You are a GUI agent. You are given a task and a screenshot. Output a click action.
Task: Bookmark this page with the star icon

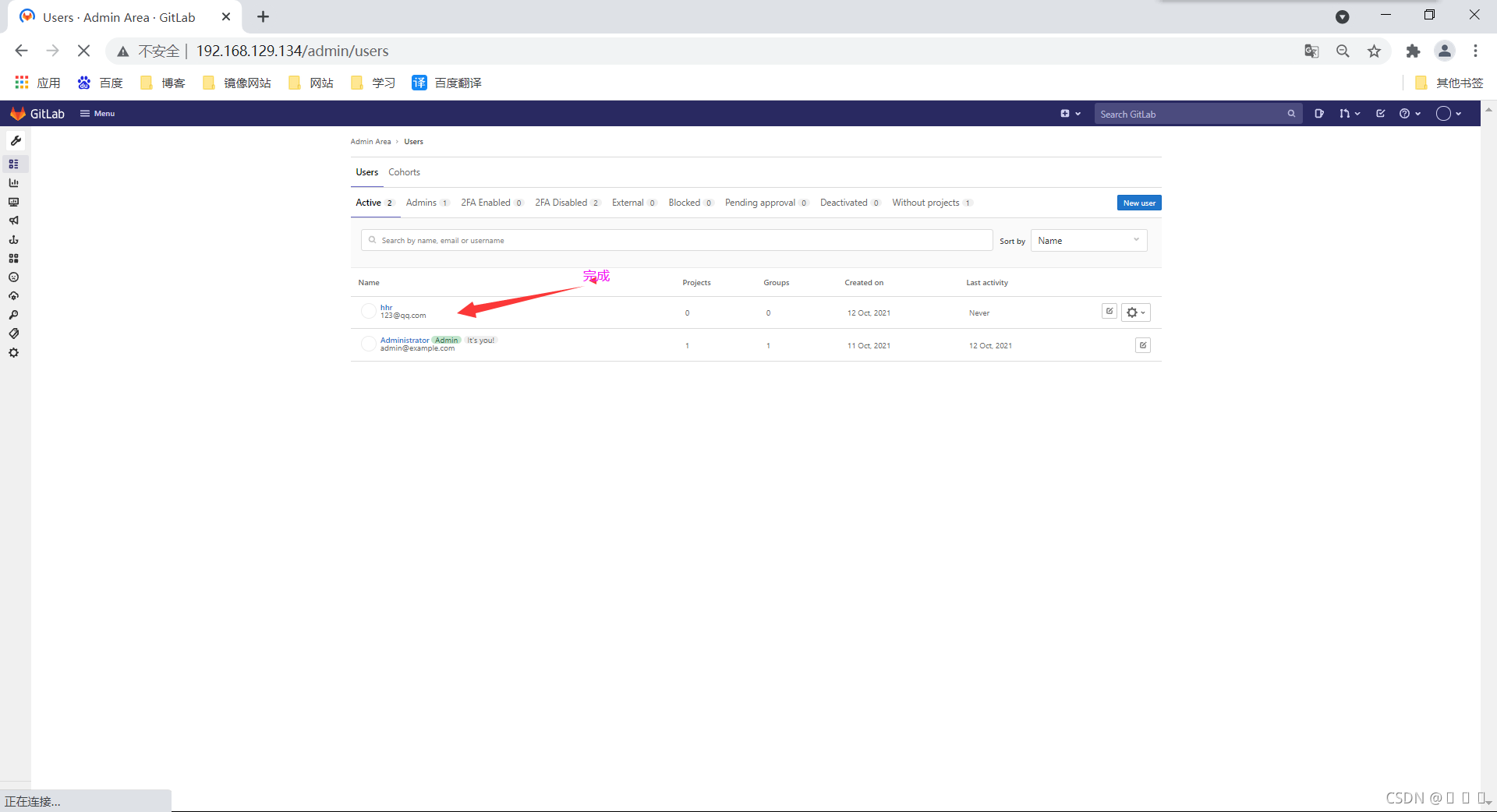click(x=1374, y=51)
